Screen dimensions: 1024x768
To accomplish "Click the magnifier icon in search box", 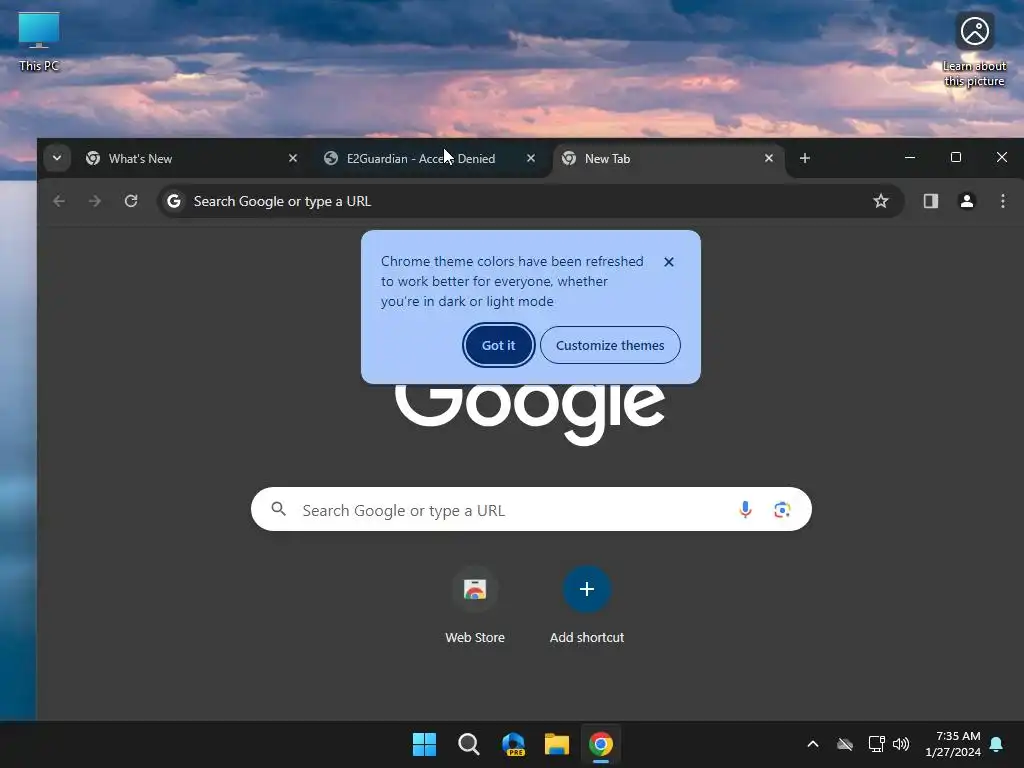I will click(279, 509).
